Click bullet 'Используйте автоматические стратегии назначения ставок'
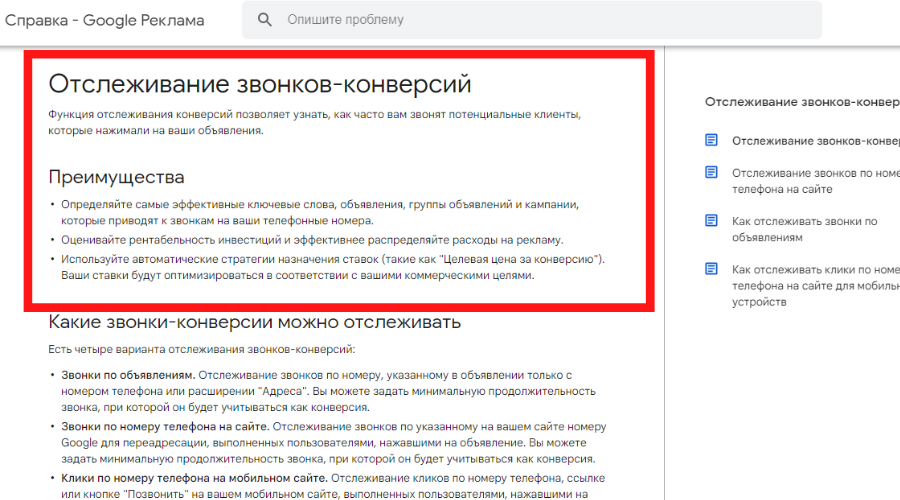This screenshot has height=500, width=900. coord(333,267)
